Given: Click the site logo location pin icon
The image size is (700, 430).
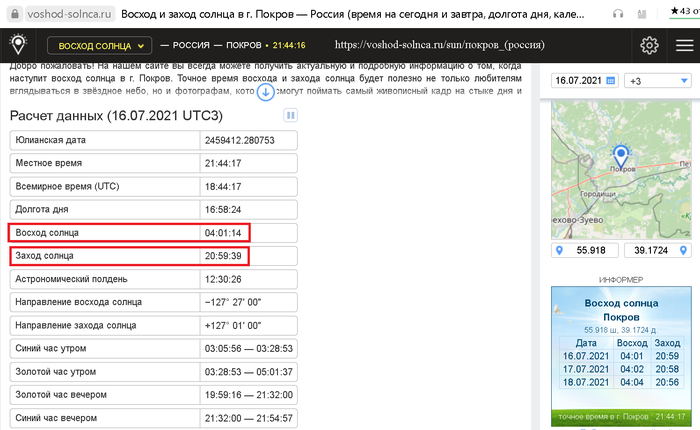Looking at the screenshot, I should pos(18,45).
